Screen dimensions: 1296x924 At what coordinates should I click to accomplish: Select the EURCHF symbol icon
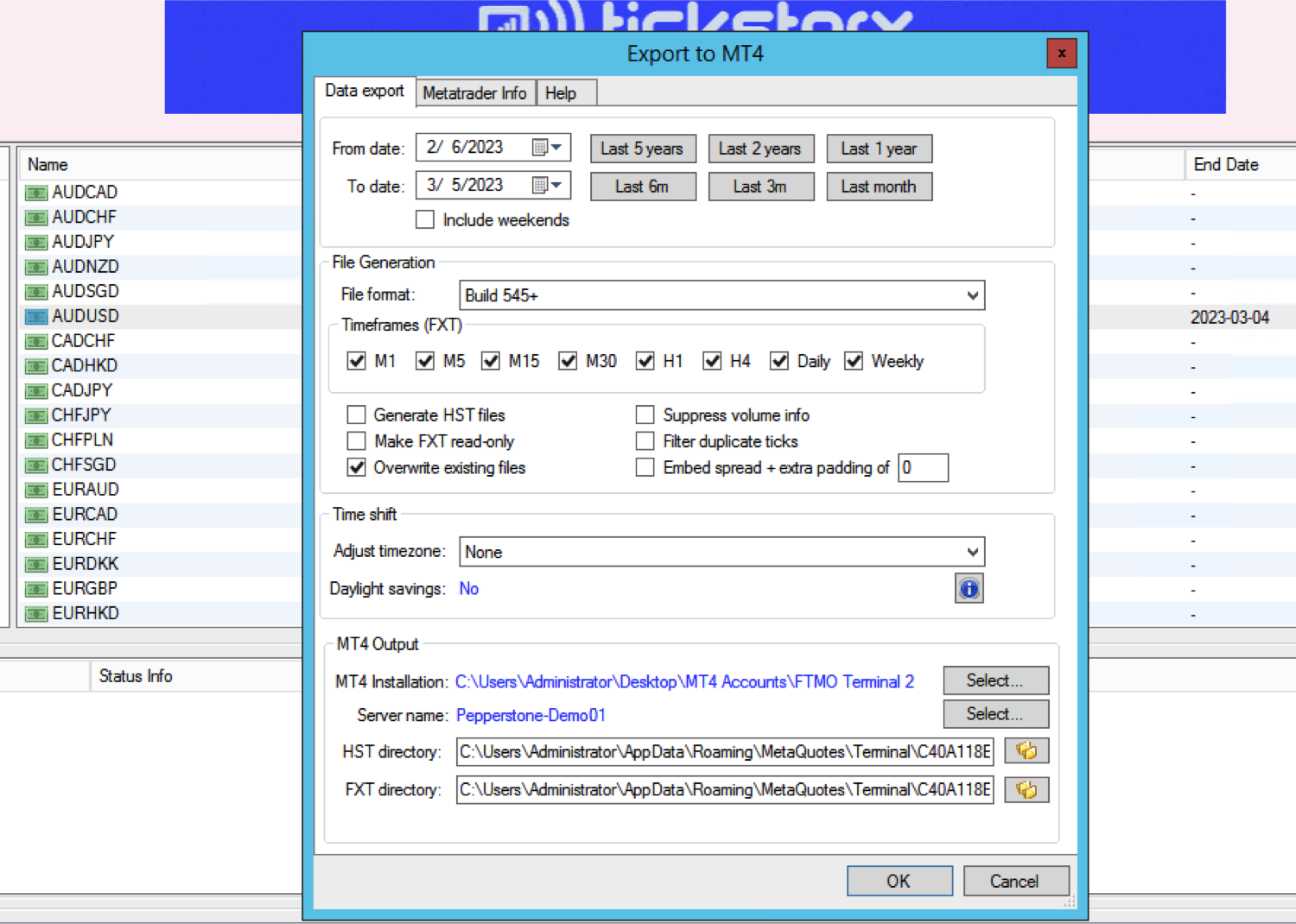pos(36,540)
